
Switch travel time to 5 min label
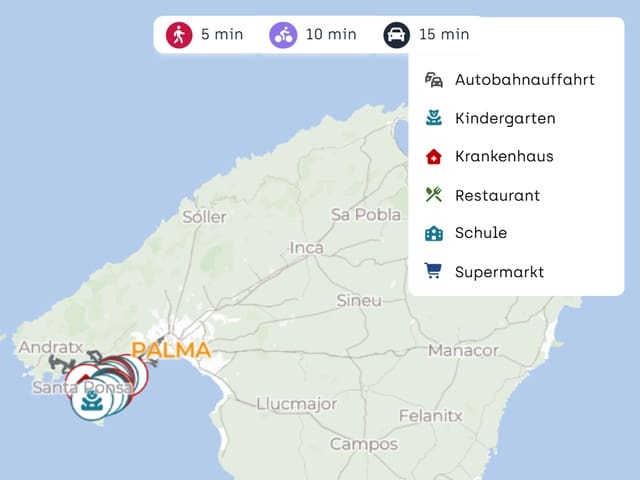222,34
